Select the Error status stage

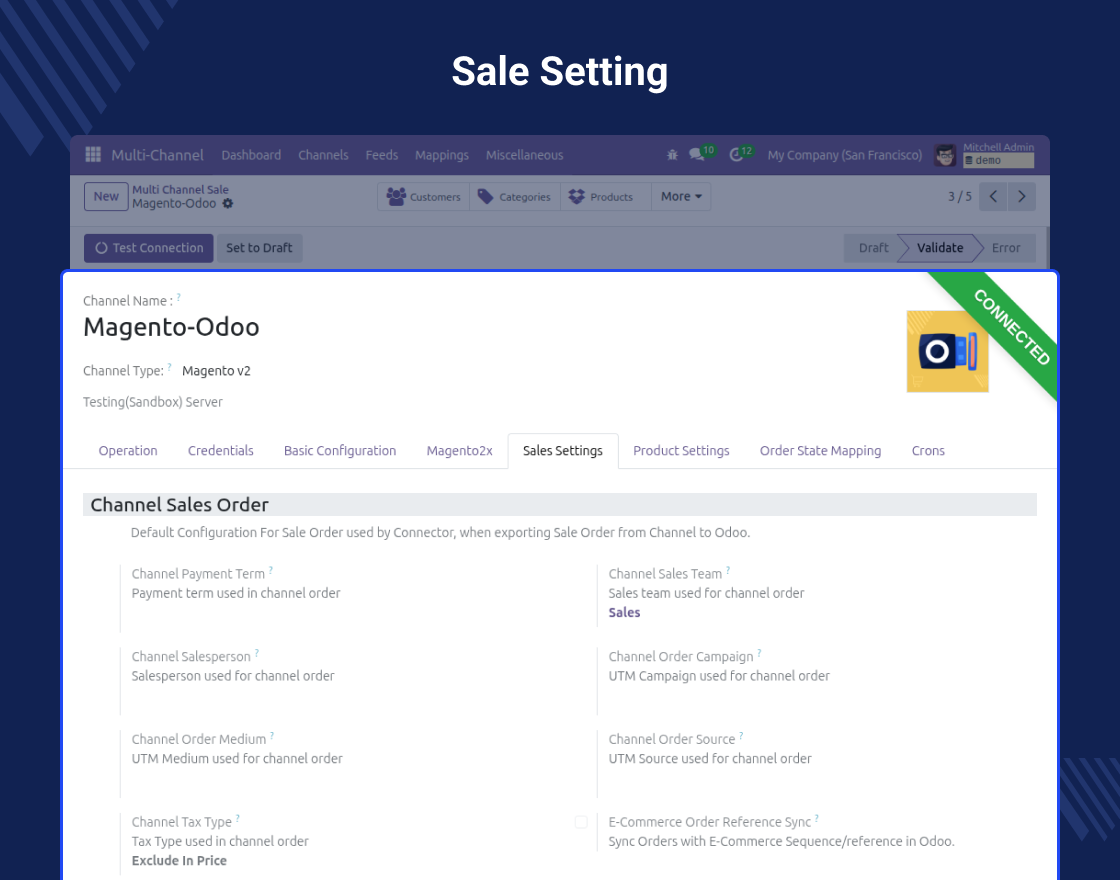pyautogui.click(x=1005, y=248)
